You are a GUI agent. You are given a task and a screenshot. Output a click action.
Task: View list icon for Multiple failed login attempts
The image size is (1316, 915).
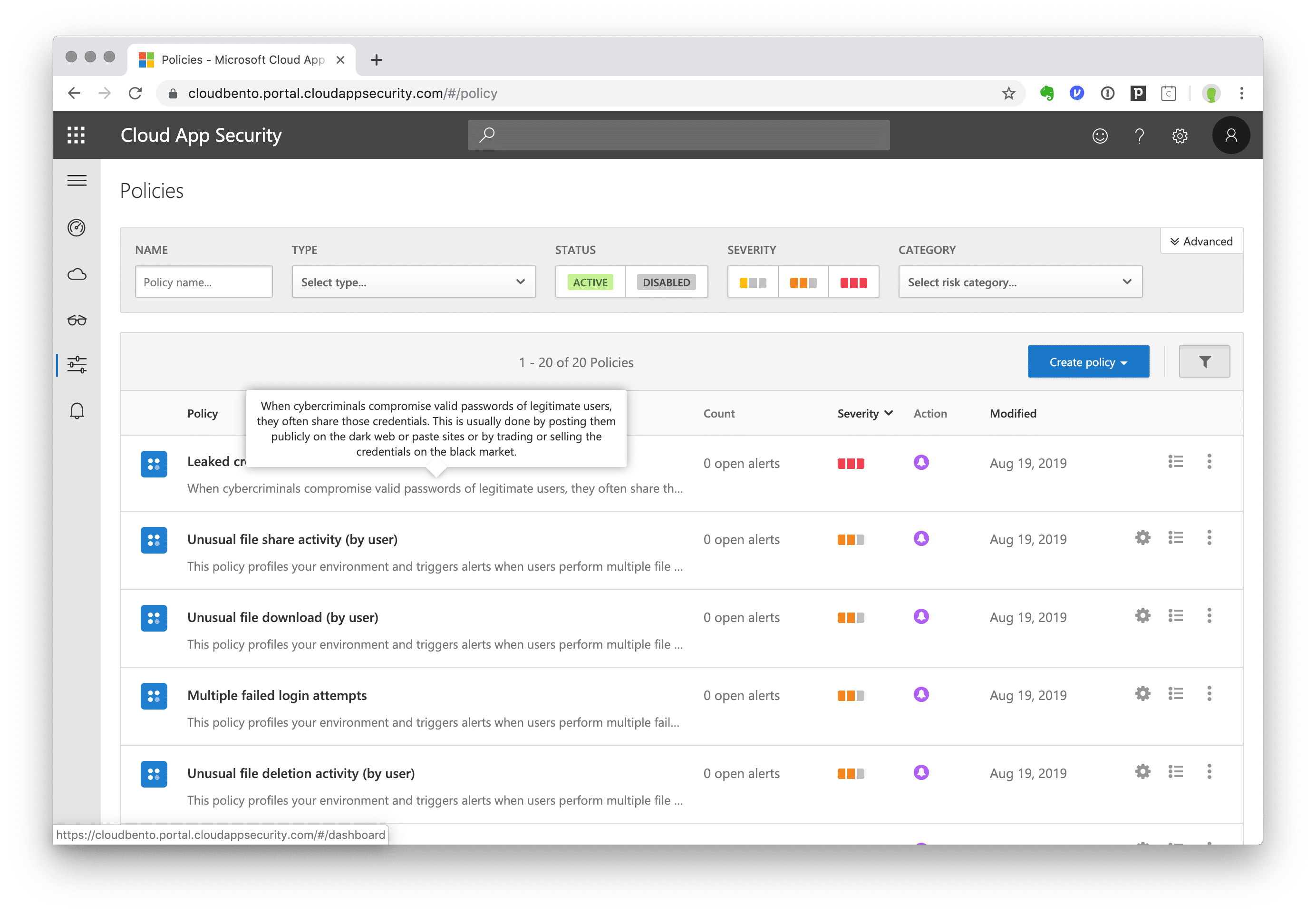pyautogui.click(x=1176, y=694)
